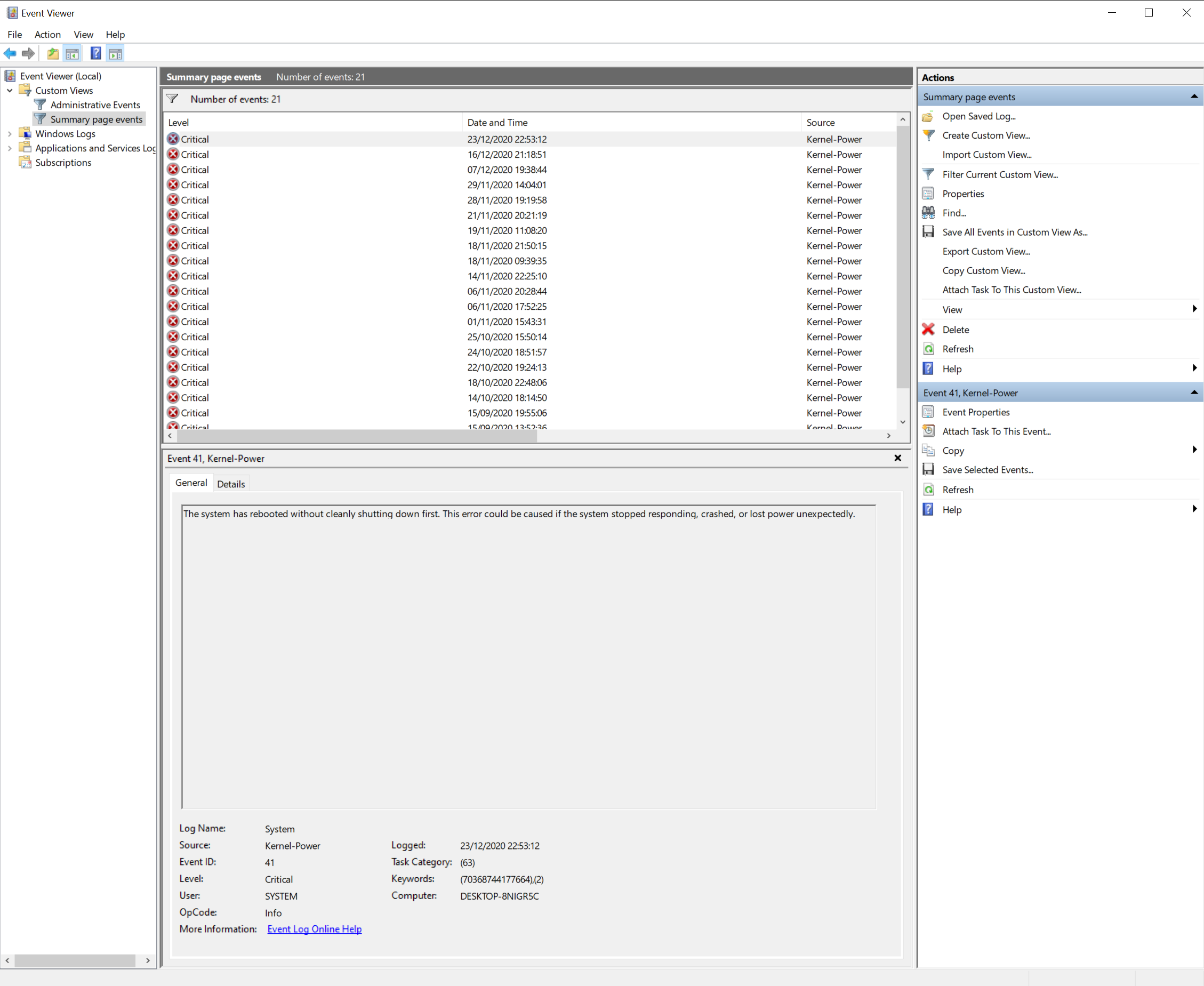Click the blue Help toolbar icon

tap(96, 54)
